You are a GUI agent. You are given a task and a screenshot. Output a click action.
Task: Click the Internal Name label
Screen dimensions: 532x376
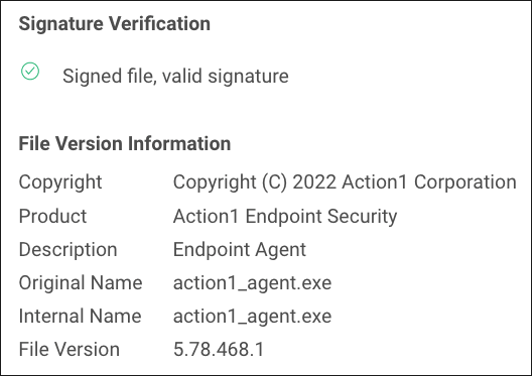[80, 316]
